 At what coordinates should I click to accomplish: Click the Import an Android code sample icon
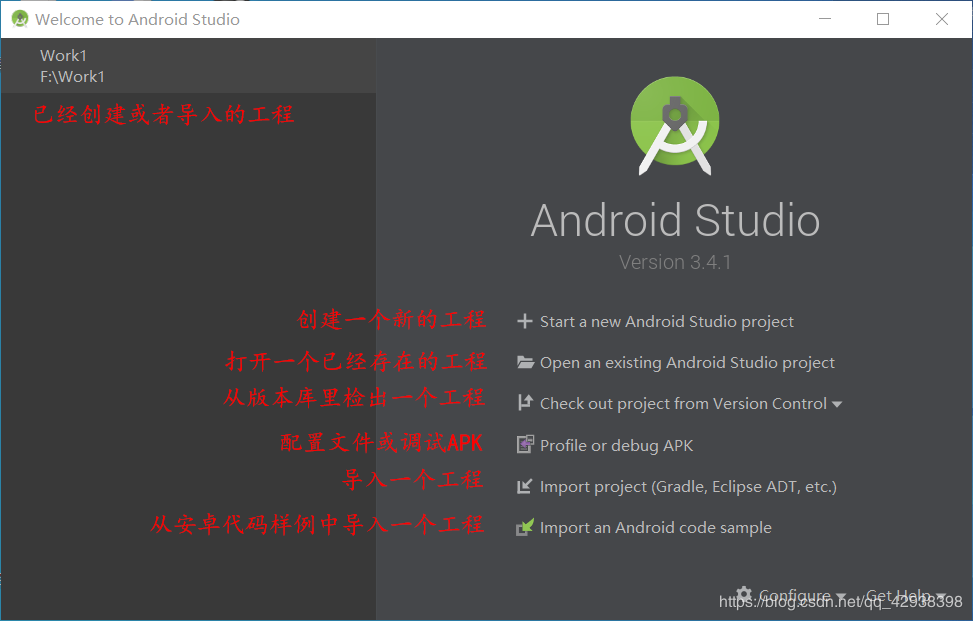click(525, 527)
